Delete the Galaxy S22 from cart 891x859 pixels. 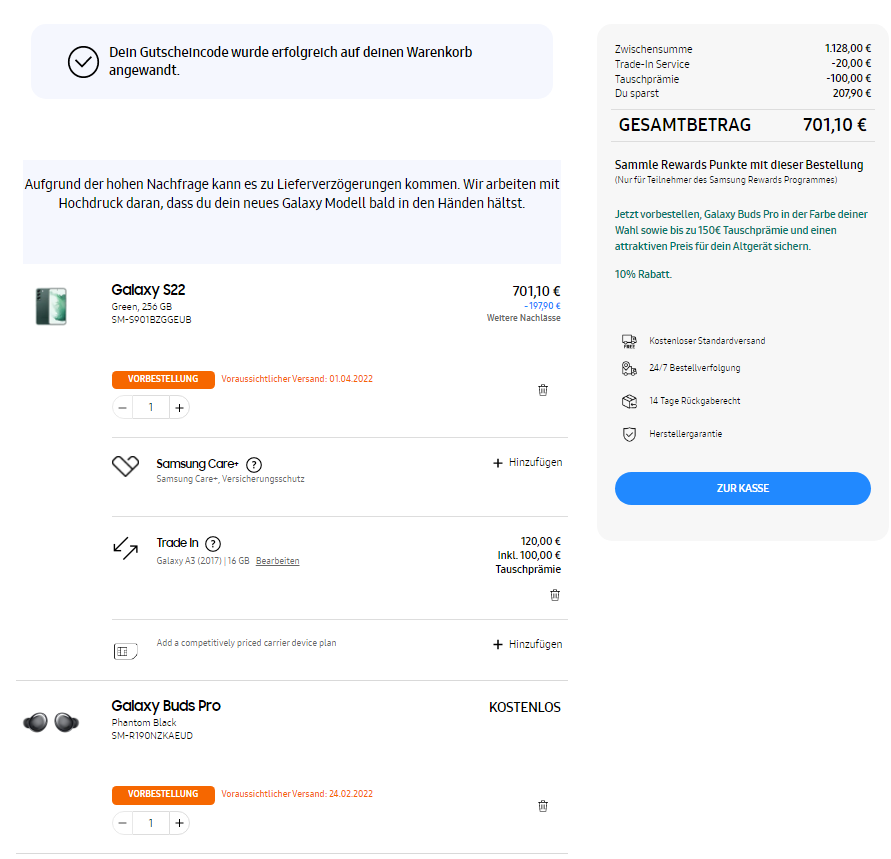tap(543, 390)
